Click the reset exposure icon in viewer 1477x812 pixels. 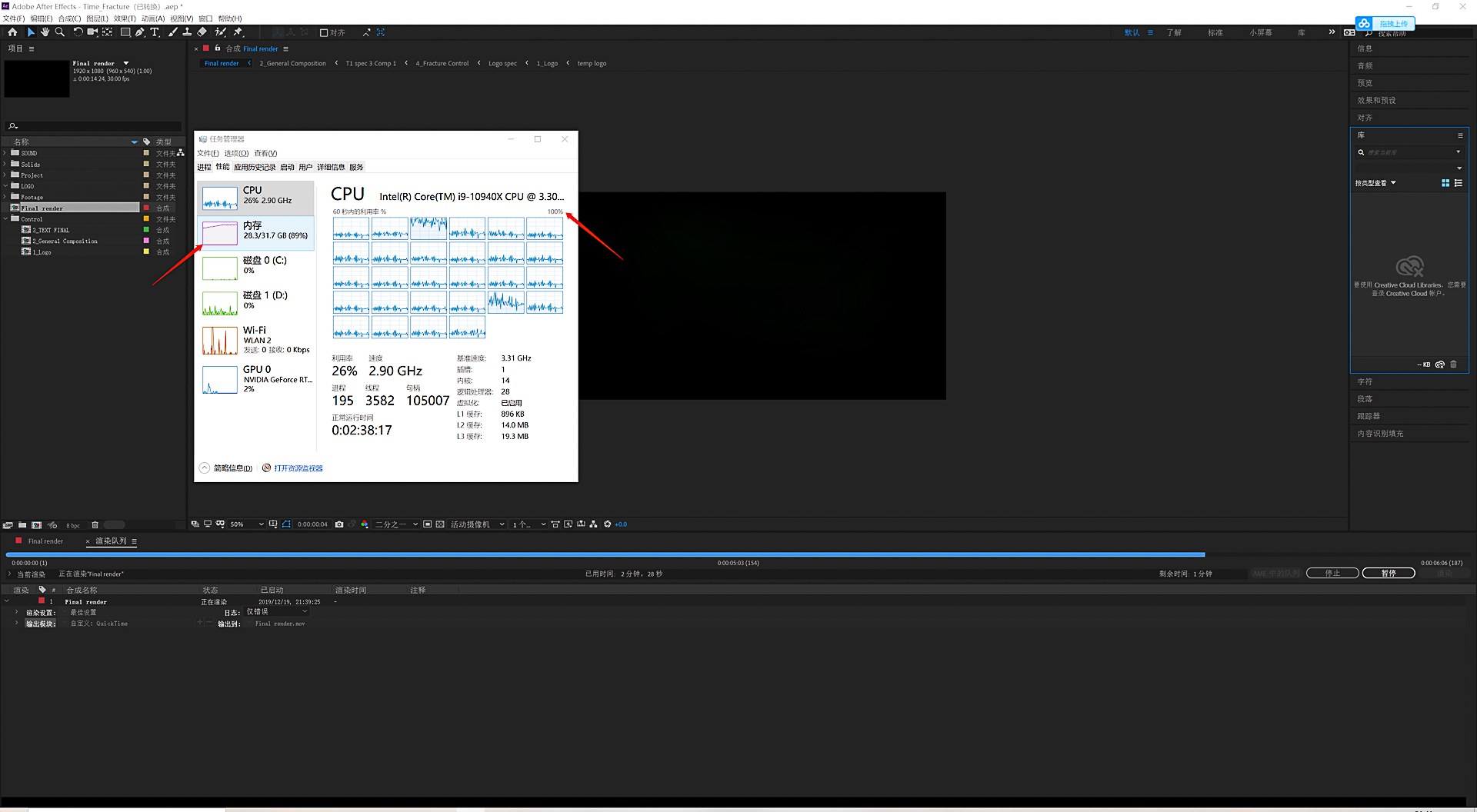(x=608, y=524)
